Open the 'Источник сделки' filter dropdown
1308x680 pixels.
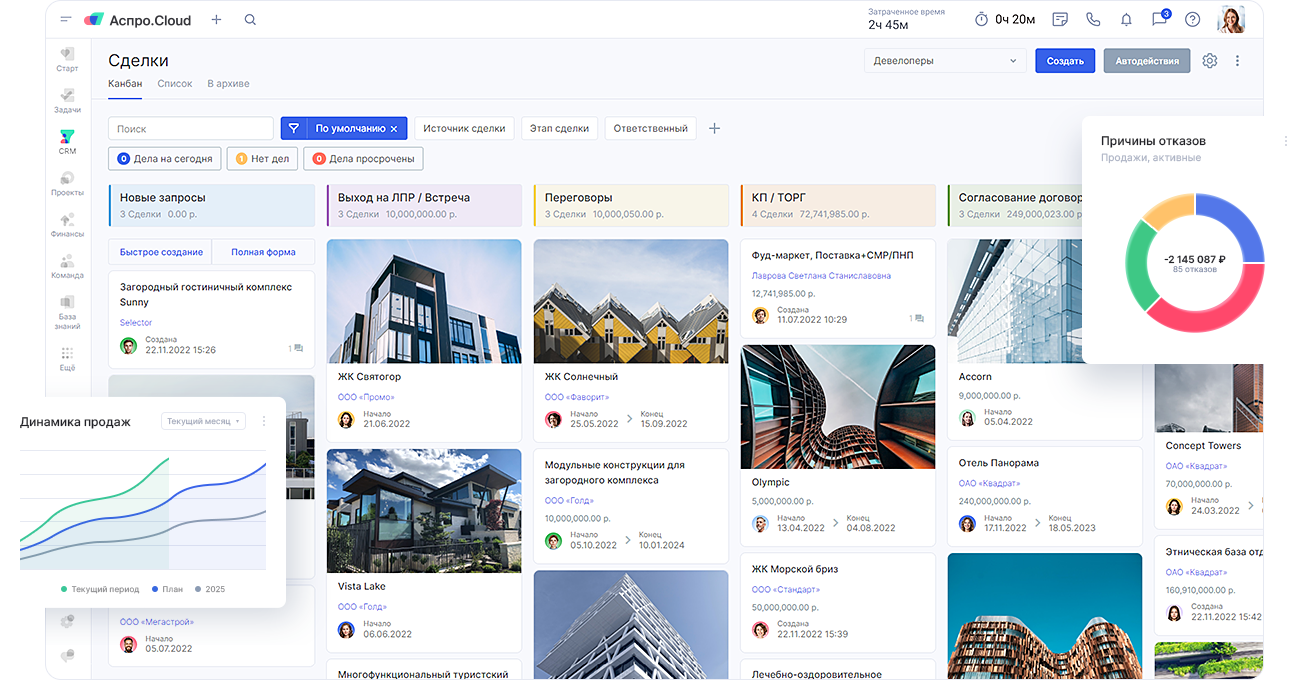(464, 128)
